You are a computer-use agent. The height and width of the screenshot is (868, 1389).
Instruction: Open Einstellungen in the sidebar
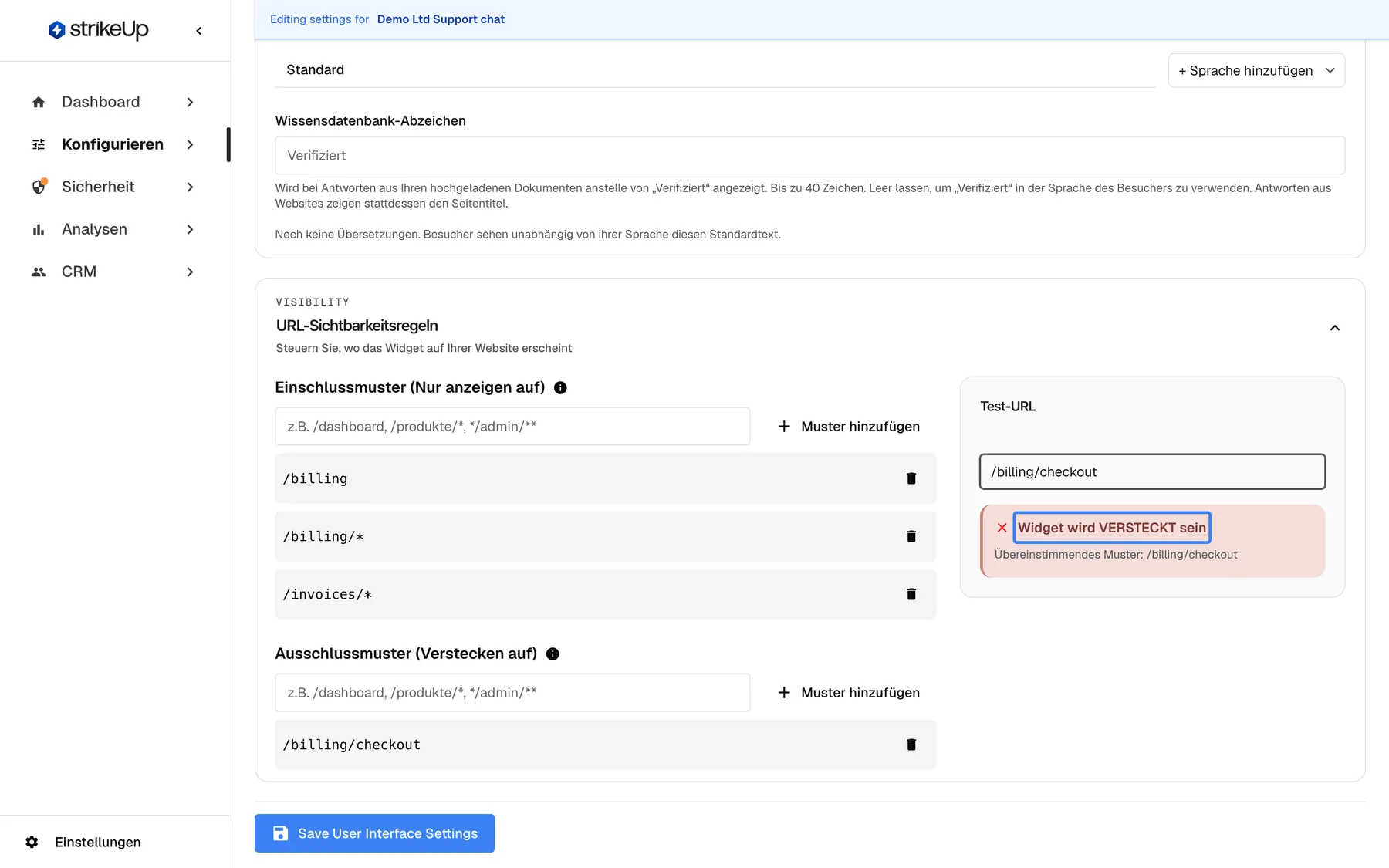pyautogui.click(x=83, y=842)
